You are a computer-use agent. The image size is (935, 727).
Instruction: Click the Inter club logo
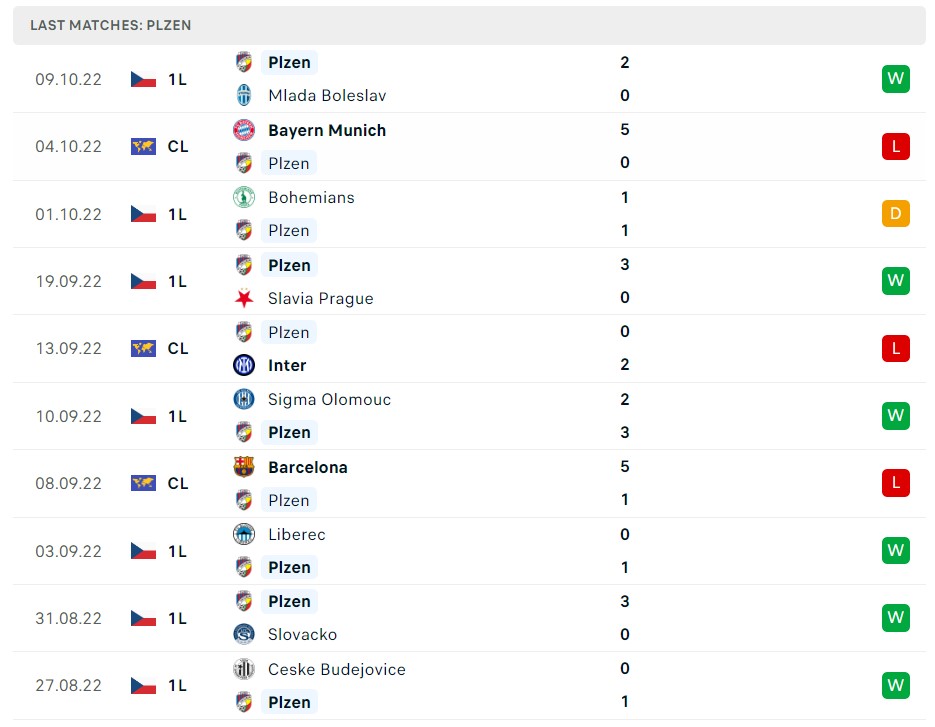tap(244, 365)
